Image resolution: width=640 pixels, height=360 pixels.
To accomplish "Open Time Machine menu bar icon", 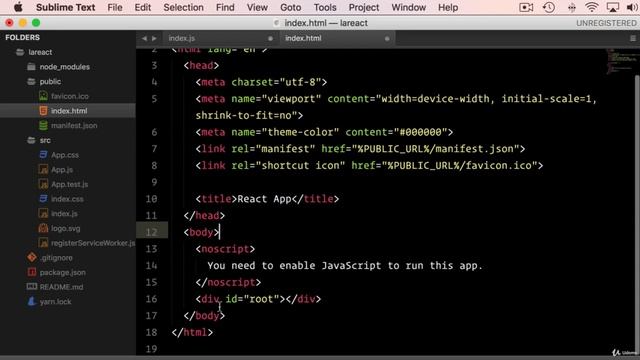I will tap(549, 7).
